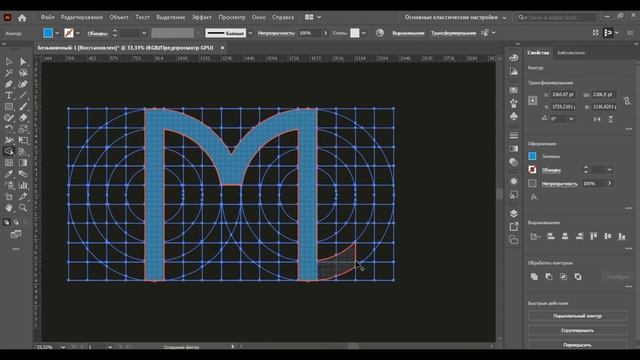Select the Selection (black arrow) tool
This screenshot has width=640, height=360.
(9, 62)
